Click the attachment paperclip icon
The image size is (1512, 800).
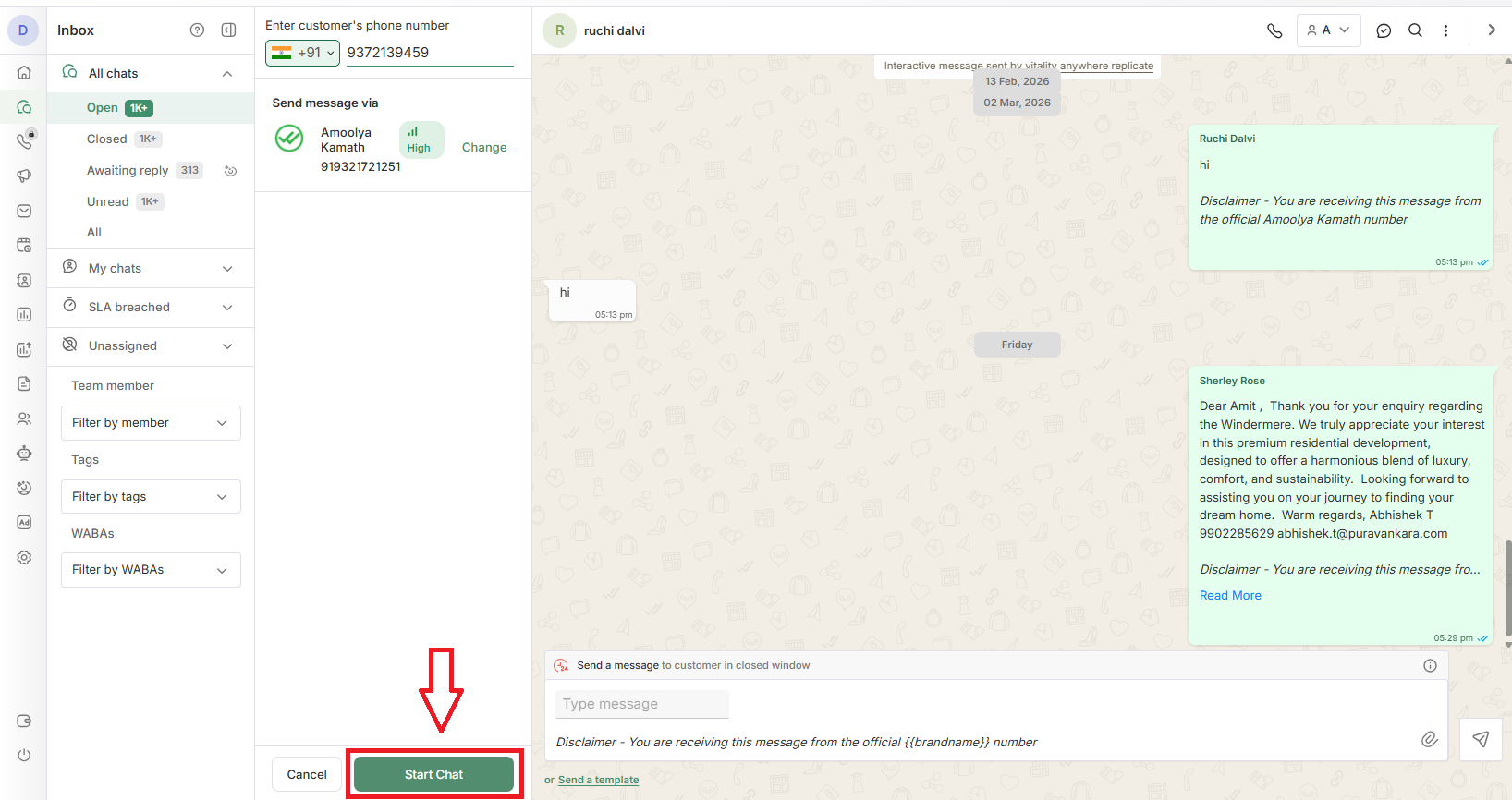click(x=1429, y=739)
